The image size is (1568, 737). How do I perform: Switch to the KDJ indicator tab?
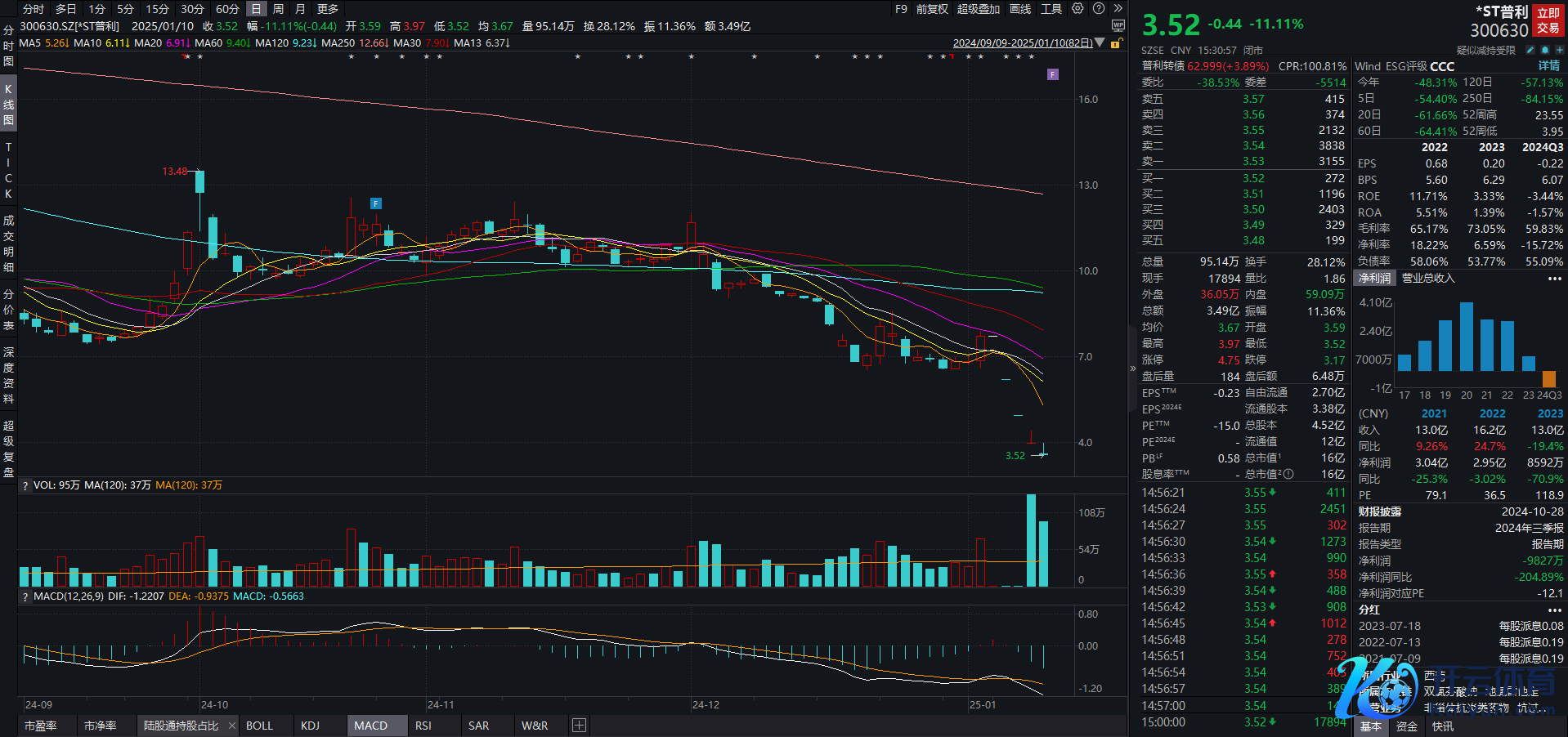310,726
